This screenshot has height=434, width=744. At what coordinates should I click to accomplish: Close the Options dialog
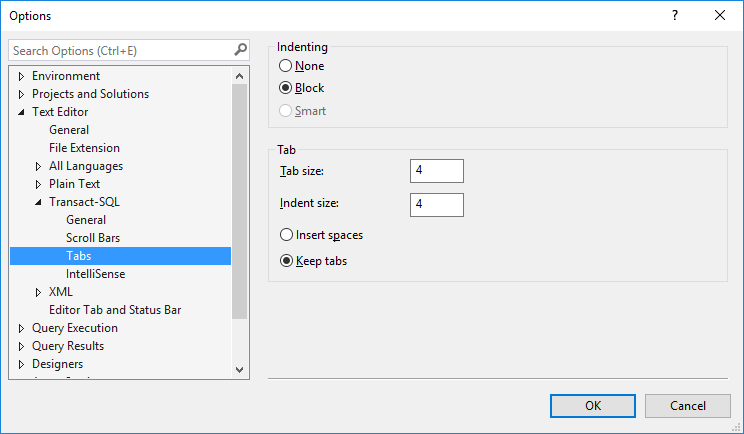(720, 15)
